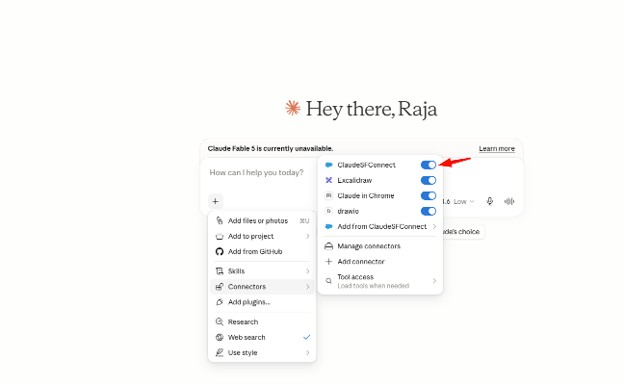Open the Add to project submenu
The height and width of the screenshot is (385, 624).
262,236
